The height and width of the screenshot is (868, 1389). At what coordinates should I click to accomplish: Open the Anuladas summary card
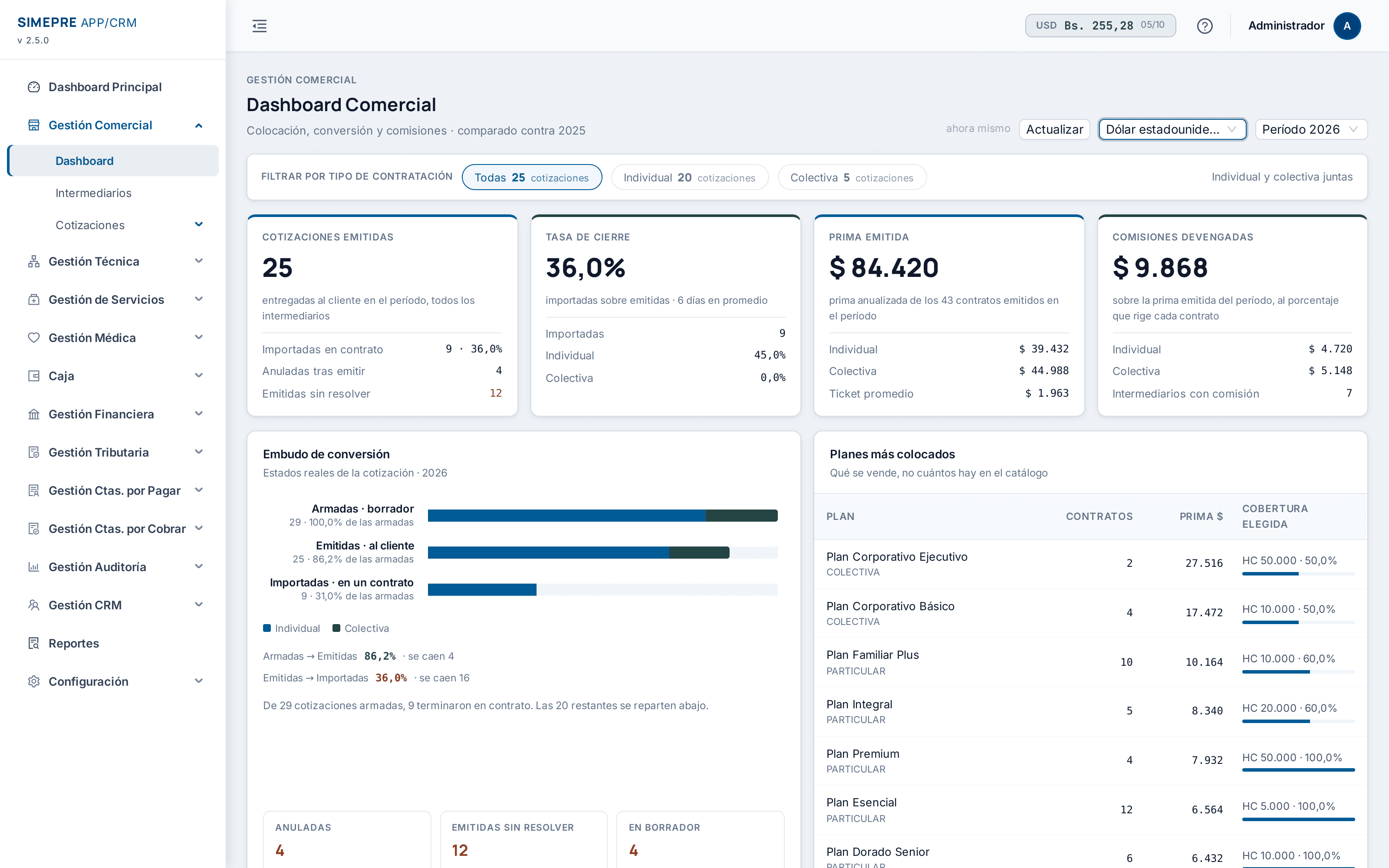point(347,839)
